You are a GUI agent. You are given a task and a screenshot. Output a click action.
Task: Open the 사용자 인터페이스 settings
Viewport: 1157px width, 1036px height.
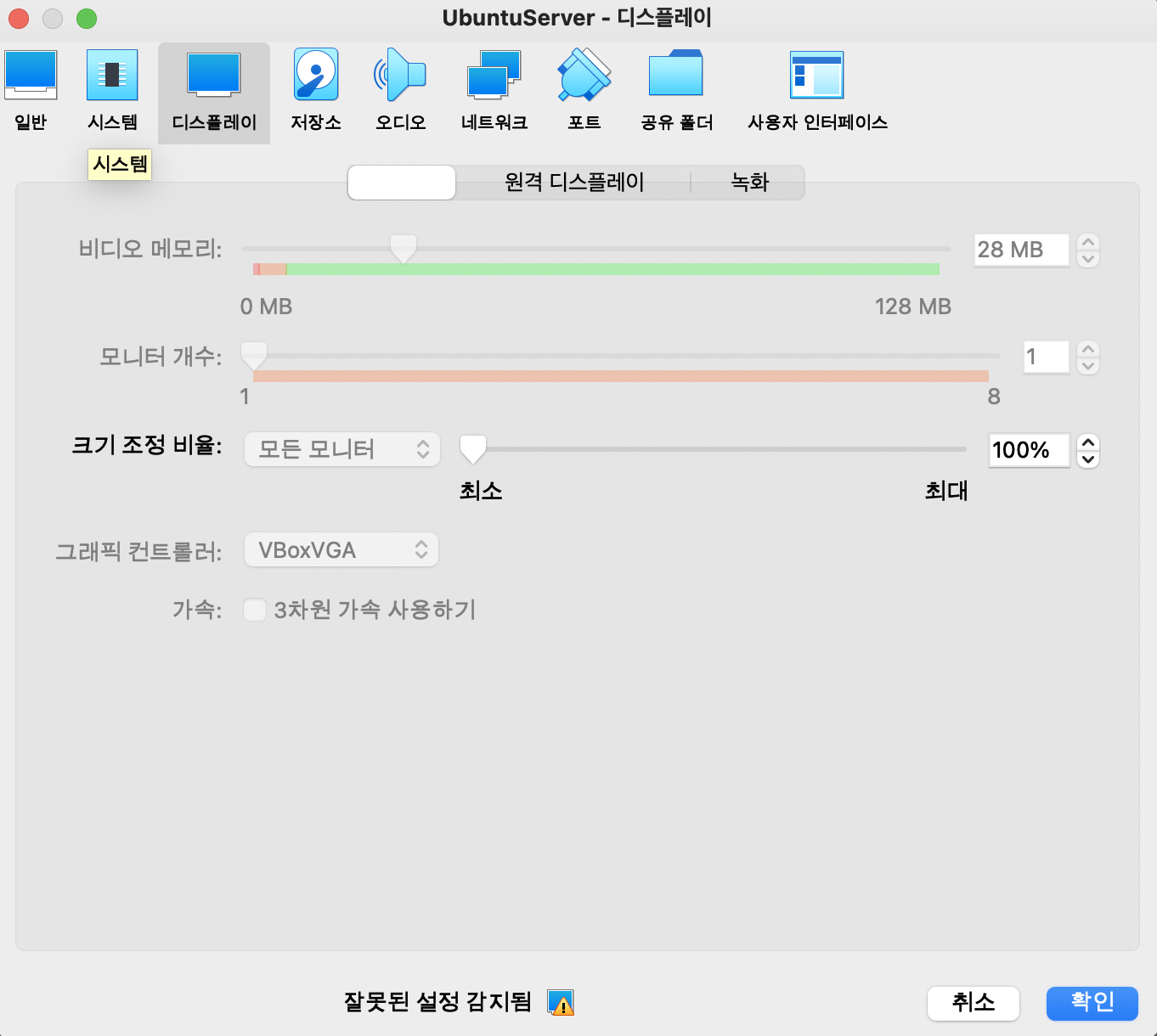click(x=817, y=92)
